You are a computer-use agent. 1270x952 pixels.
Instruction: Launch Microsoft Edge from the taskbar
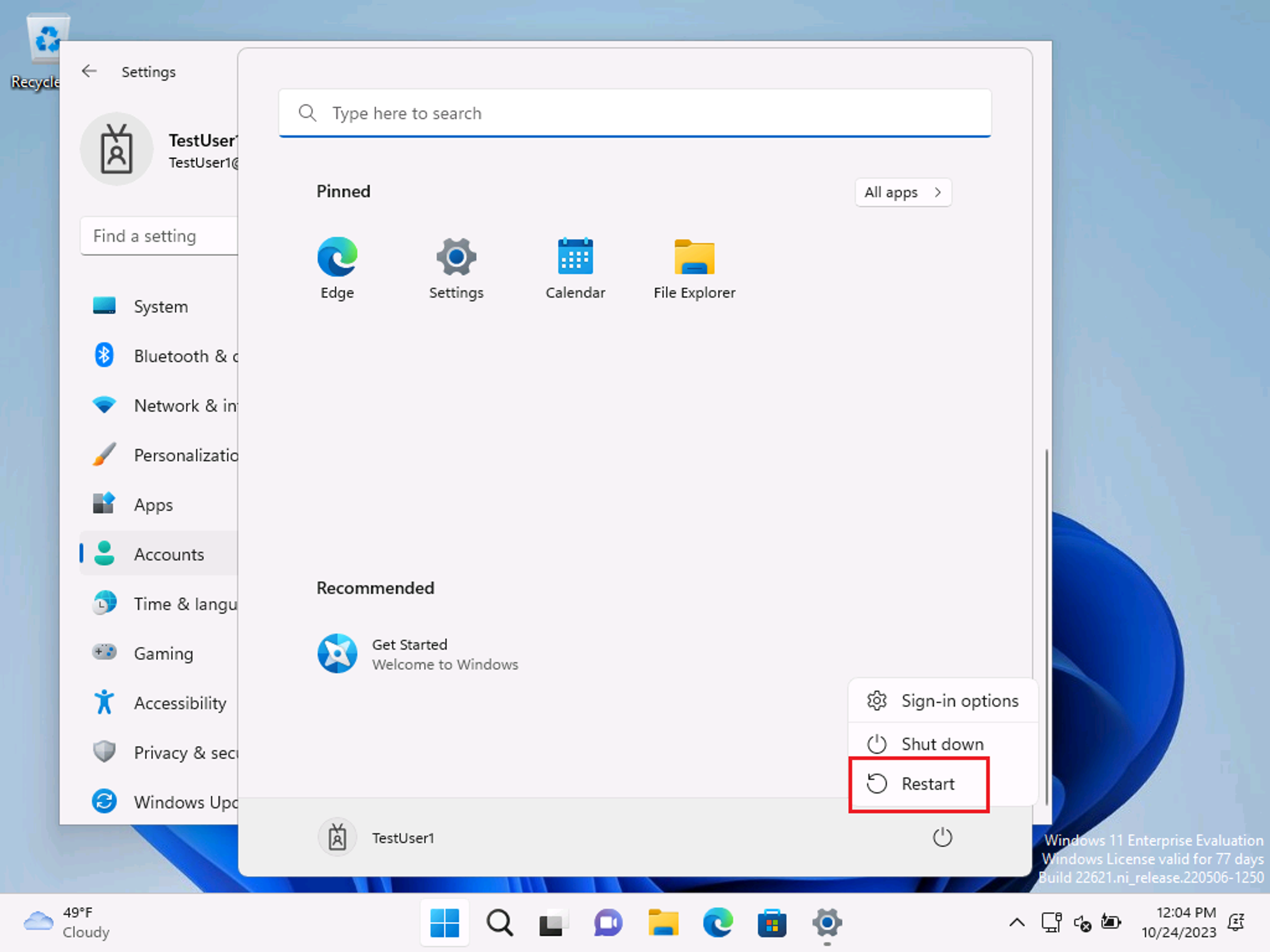point(718,923)
